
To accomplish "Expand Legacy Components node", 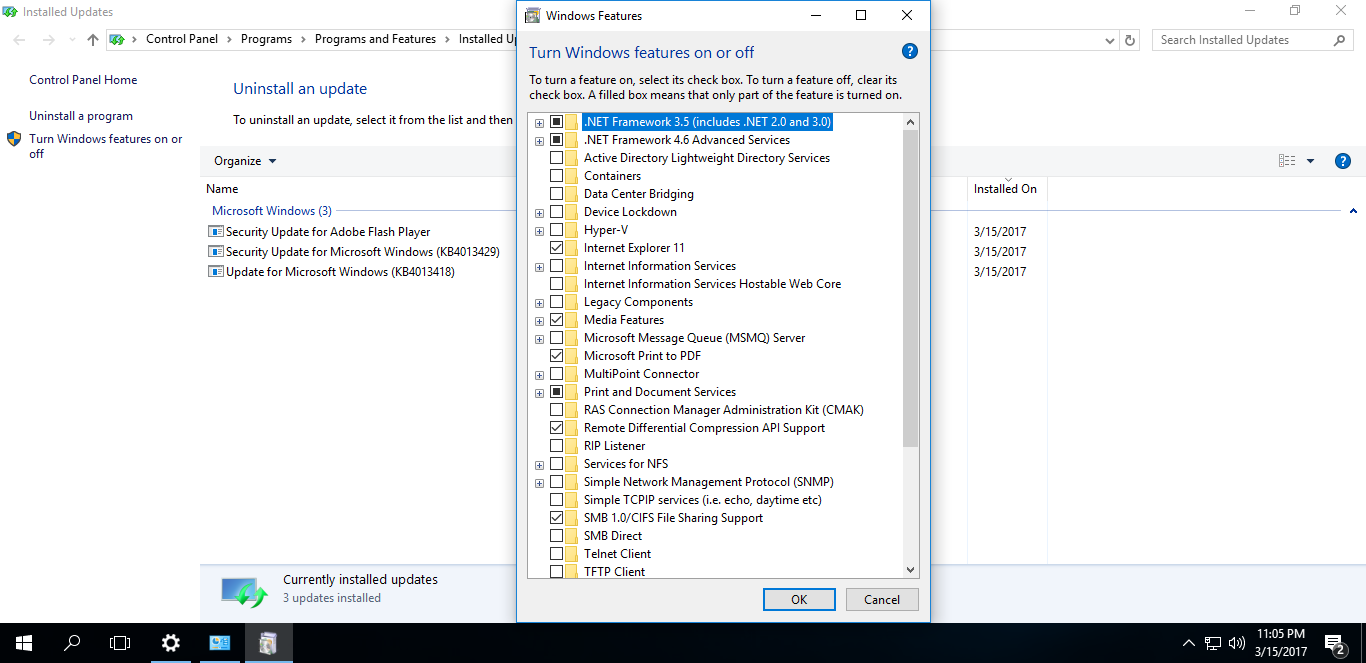I will [x=540, y=303].
